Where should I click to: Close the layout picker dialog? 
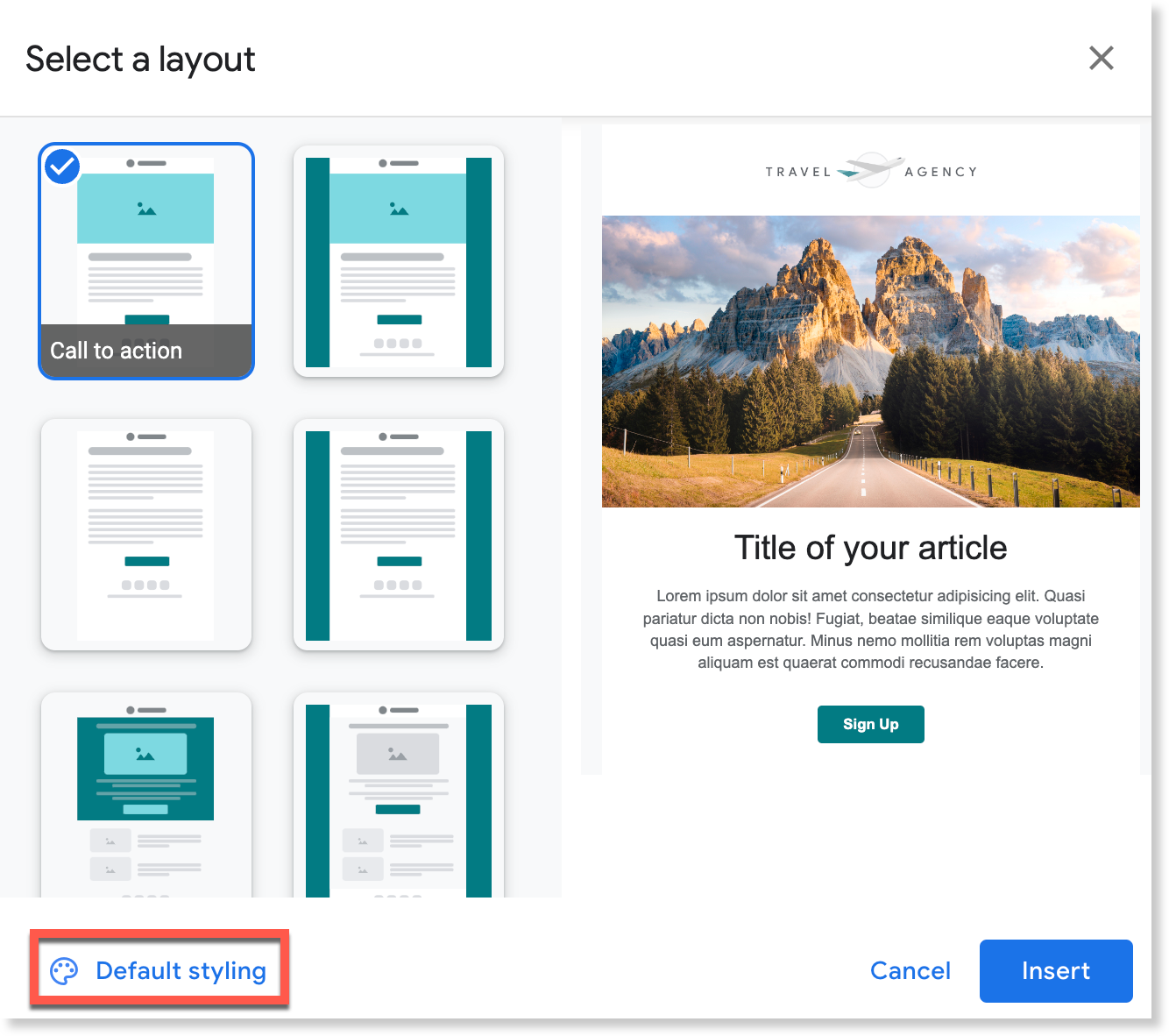tap(1101, 58)
